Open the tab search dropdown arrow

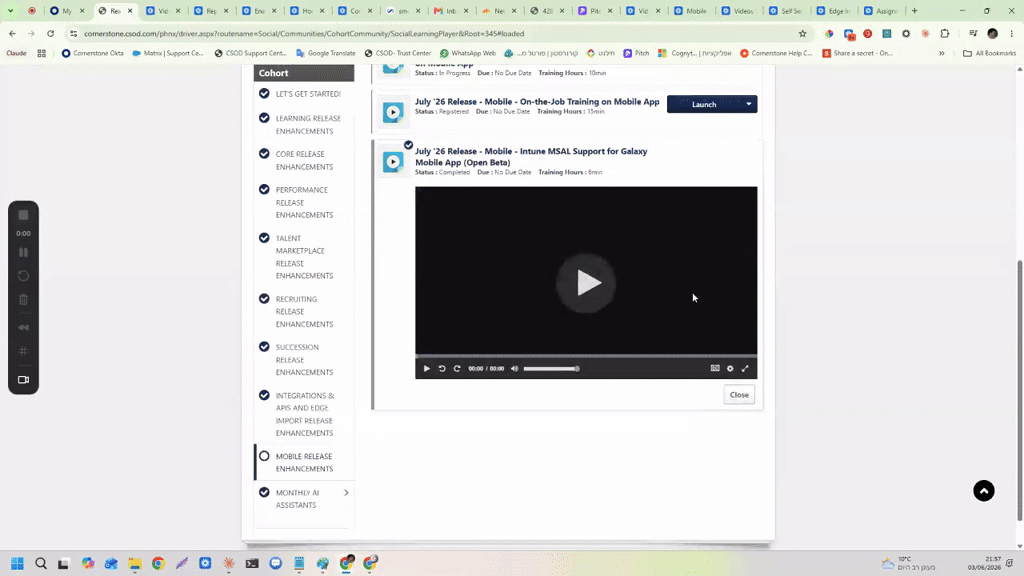(10, 10)
